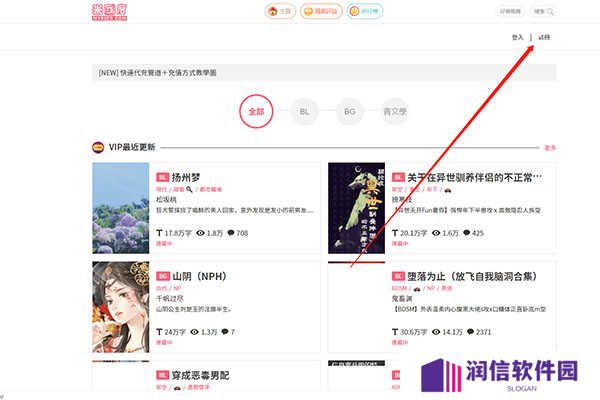The image size is (600, 400).
Task: Click the comment bubble icon showing 708
Action: coord(231,233)
